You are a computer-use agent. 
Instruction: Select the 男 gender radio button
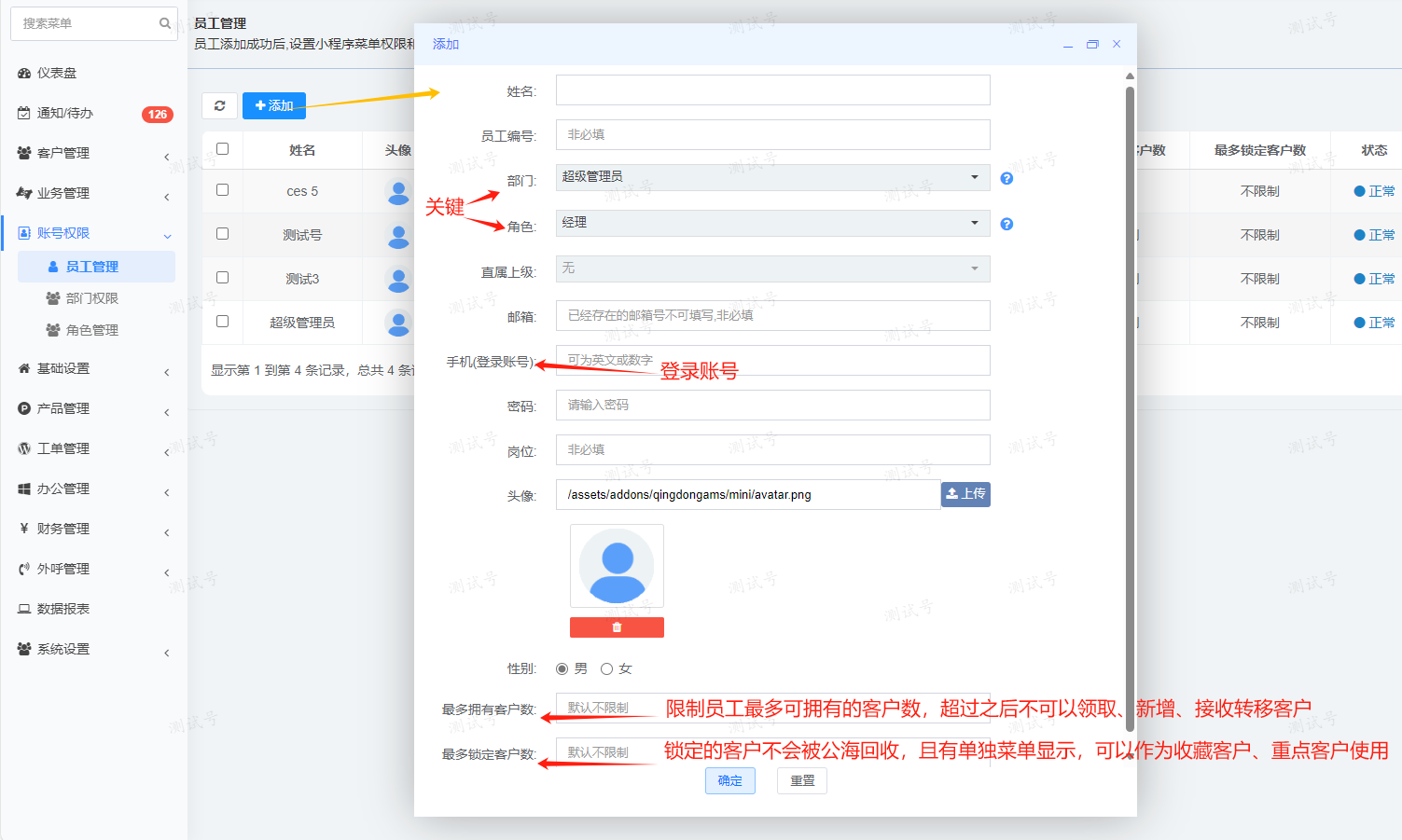pos(562,668)
